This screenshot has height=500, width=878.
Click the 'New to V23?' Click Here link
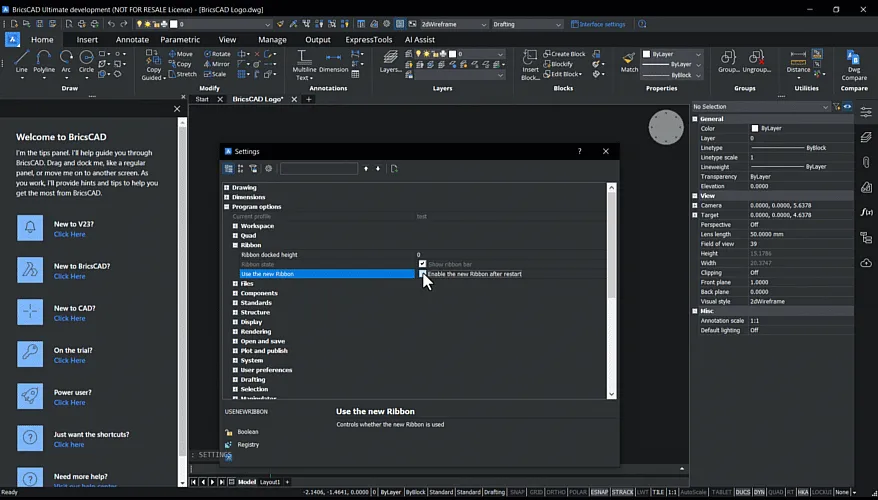[69, 234]
